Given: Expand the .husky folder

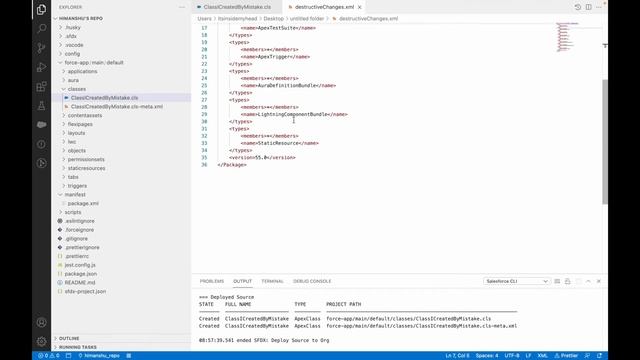Looking at the screenshot, I should click(x=73, y=27).
